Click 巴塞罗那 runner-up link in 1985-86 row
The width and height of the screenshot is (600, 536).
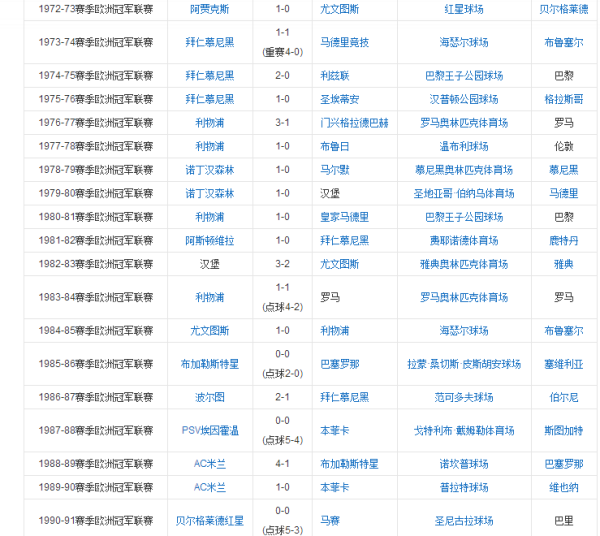coord(339,364)
